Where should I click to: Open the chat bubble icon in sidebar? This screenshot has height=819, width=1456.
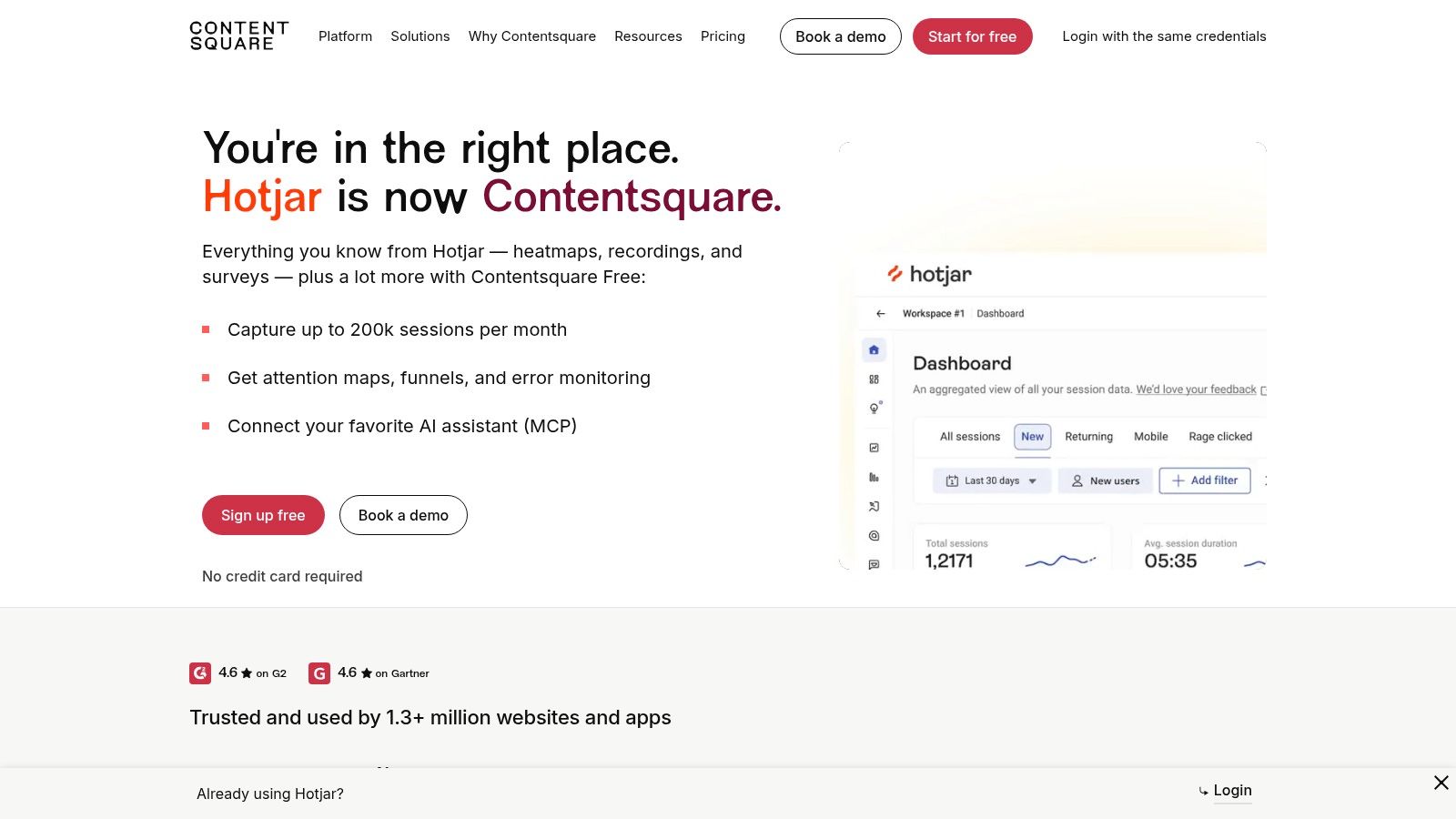[874, 564]
